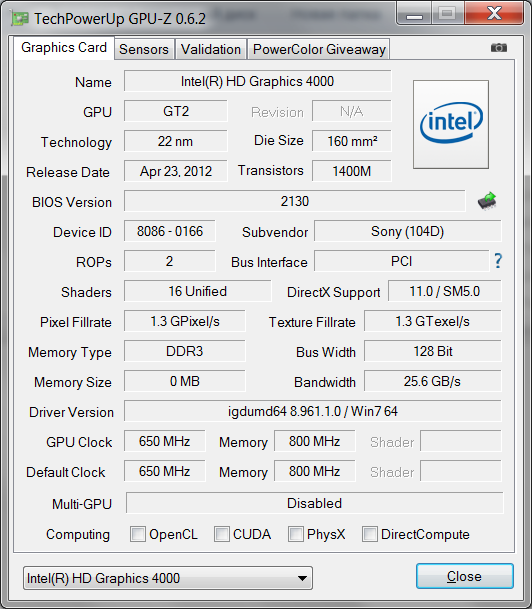532x609 pixels.
Task: Toggle the CUDA checkbox
Action: 222,534
